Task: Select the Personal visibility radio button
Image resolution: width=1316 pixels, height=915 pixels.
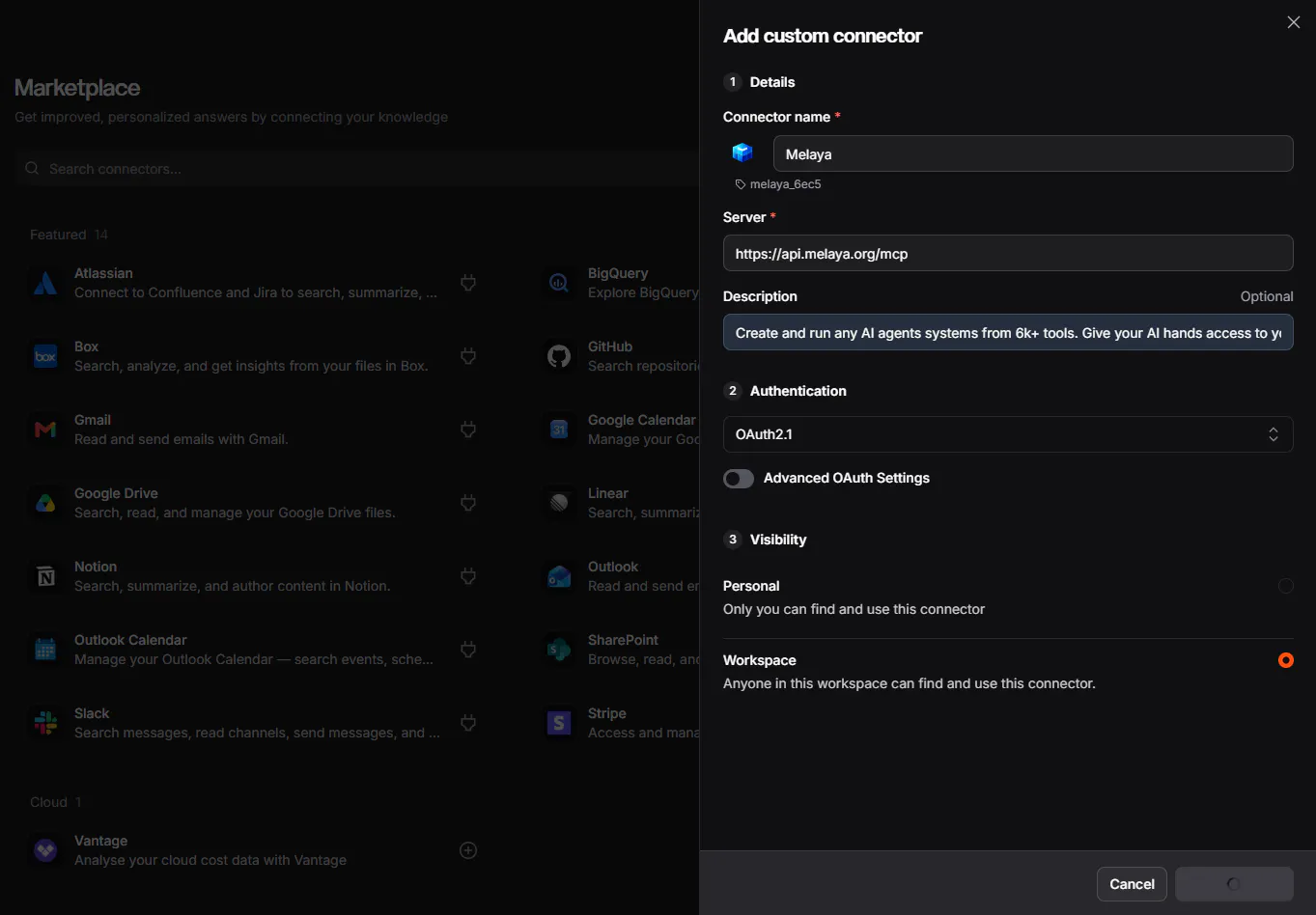Action: coord(1286,586)
